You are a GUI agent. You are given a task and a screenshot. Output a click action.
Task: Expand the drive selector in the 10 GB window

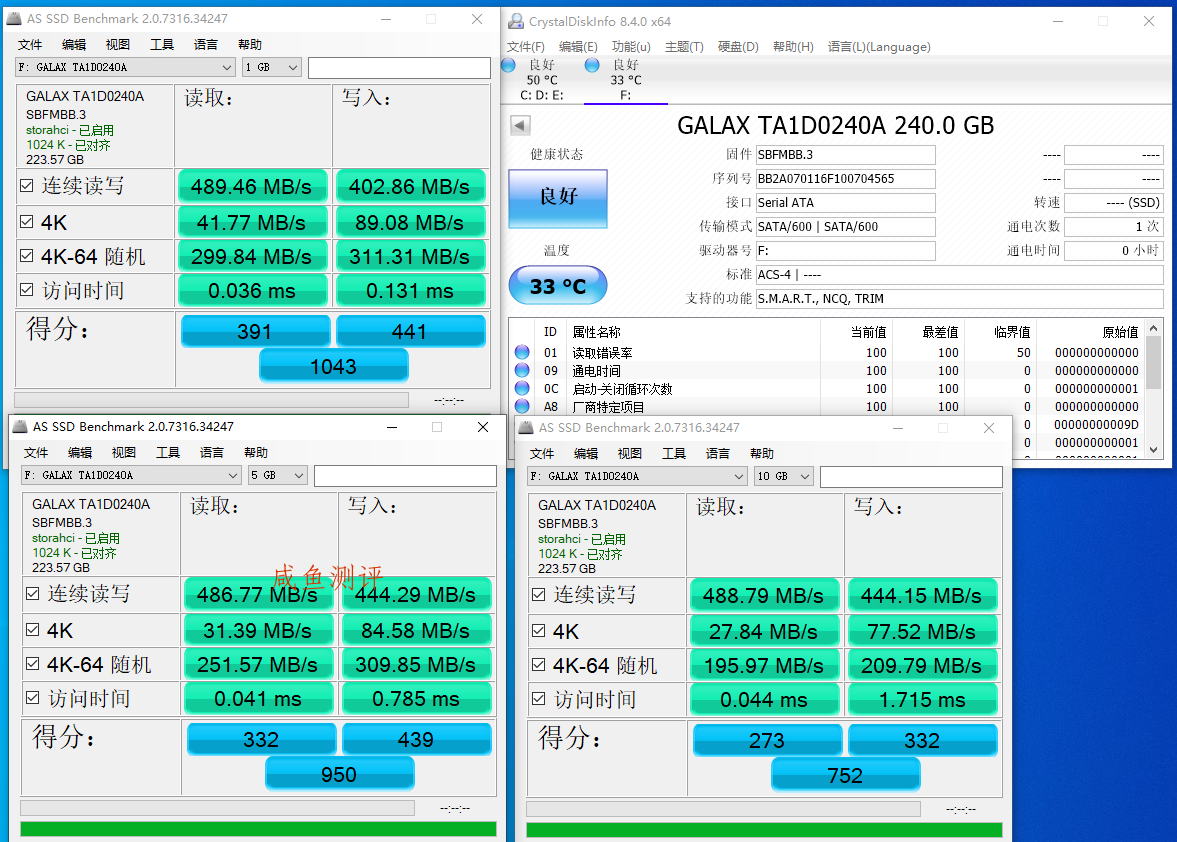tap(637, 477)
